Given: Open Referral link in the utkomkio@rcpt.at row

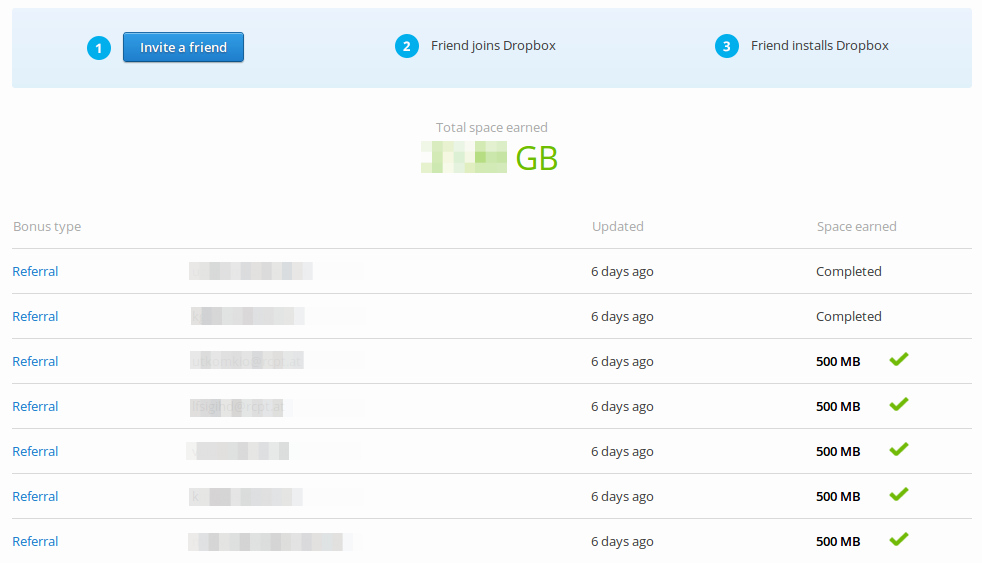Looking at the screenshot, I should [x=35, y=361].
